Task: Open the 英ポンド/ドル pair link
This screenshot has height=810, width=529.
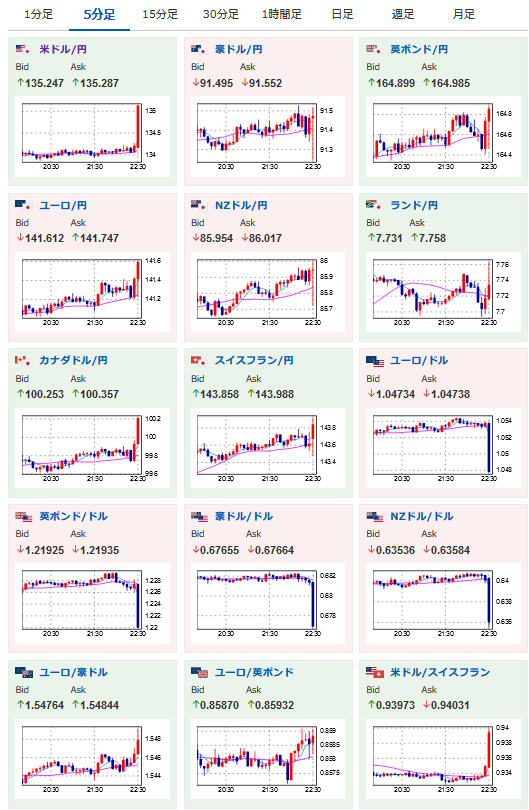Action: (x=73, y=517)
